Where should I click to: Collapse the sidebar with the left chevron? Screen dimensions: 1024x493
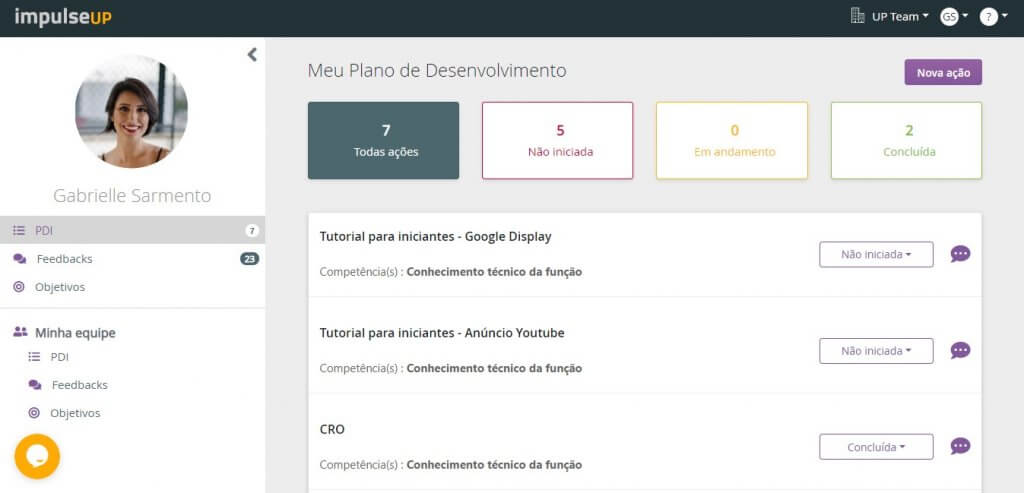click(x=252, y=55)
